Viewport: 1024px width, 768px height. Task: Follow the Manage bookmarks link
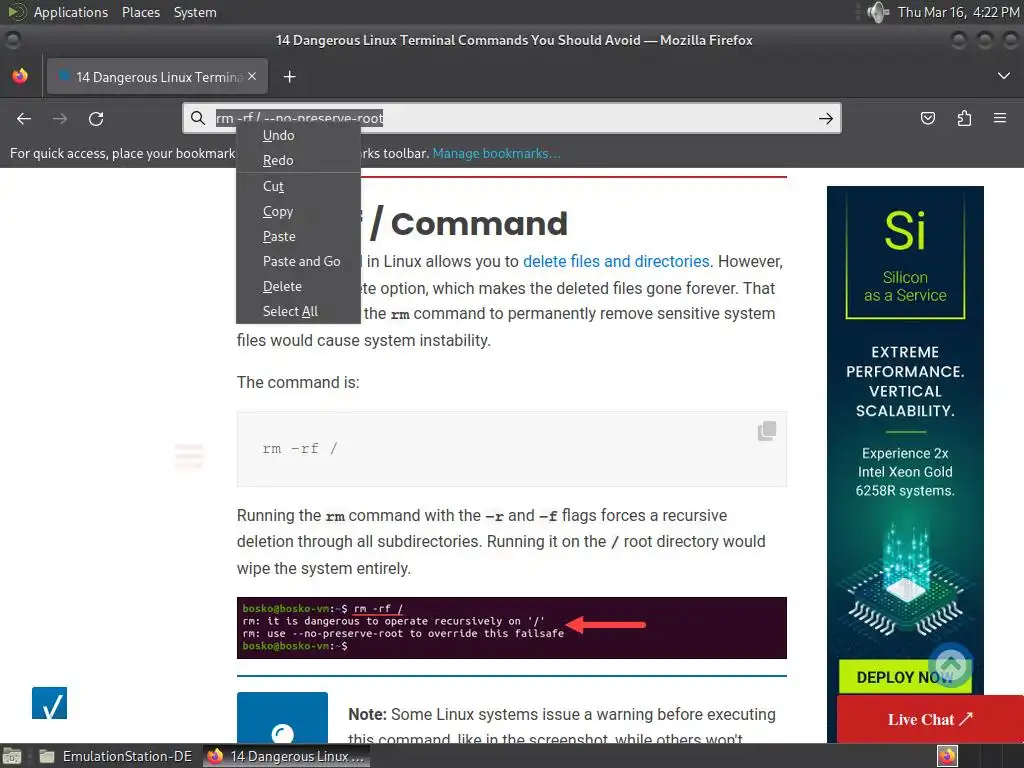[x=496, y=153]
